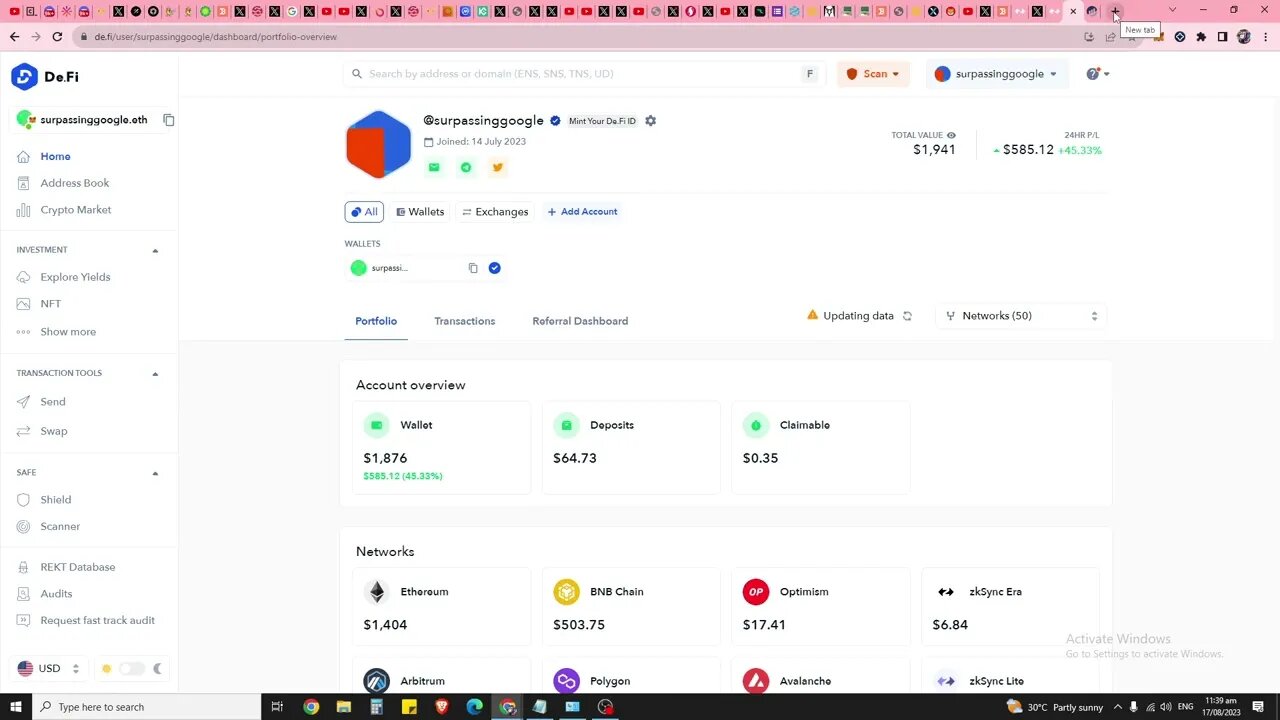This screenshot has width=1280, height=720.
Task: Open the Scan dropdown button
Action: pyautogui.click(x=873, y=74)
